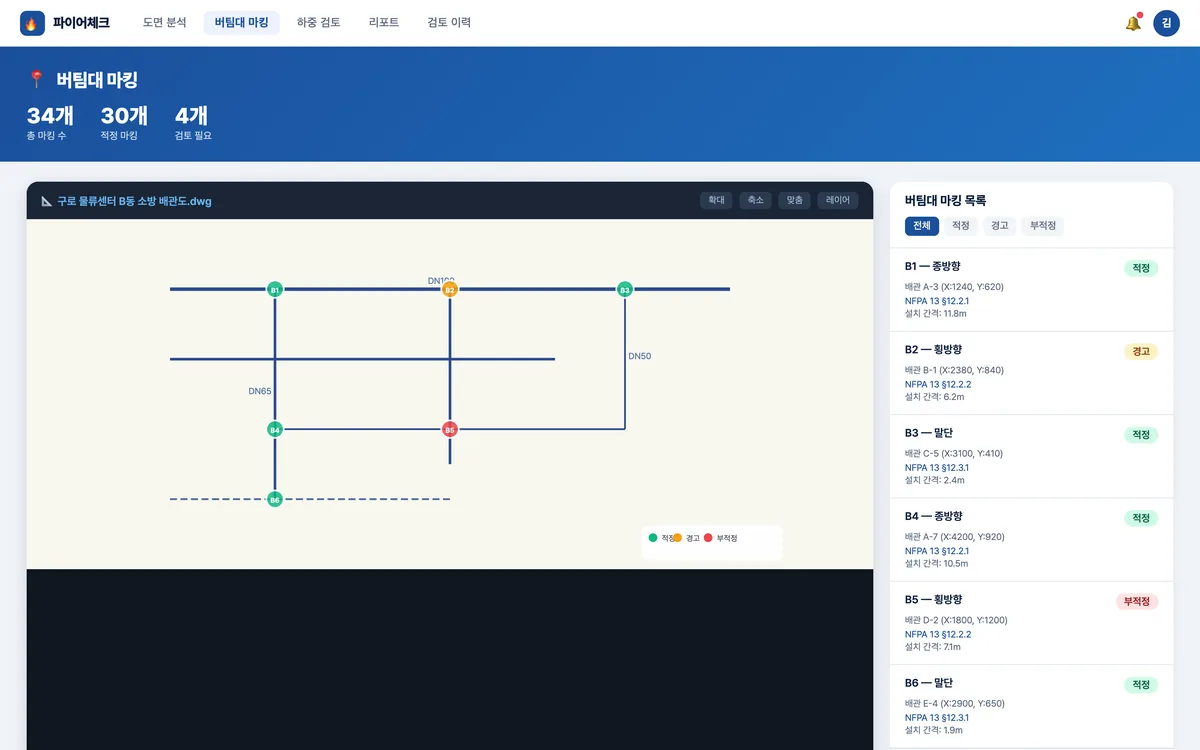1200x750 pixels.
Task: Click 버팀대 마킹 목록 panel heading
Action: (946, 200)
